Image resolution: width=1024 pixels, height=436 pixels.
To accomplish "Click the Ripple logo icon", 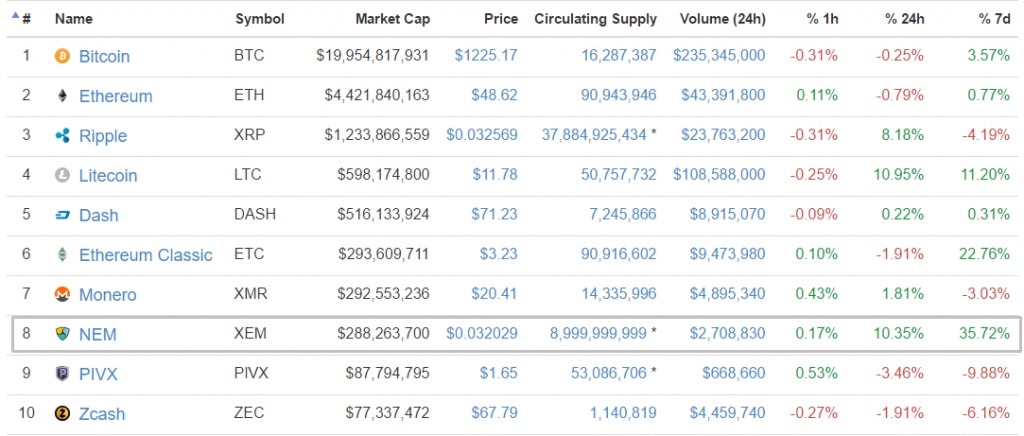I will [62, 136].
